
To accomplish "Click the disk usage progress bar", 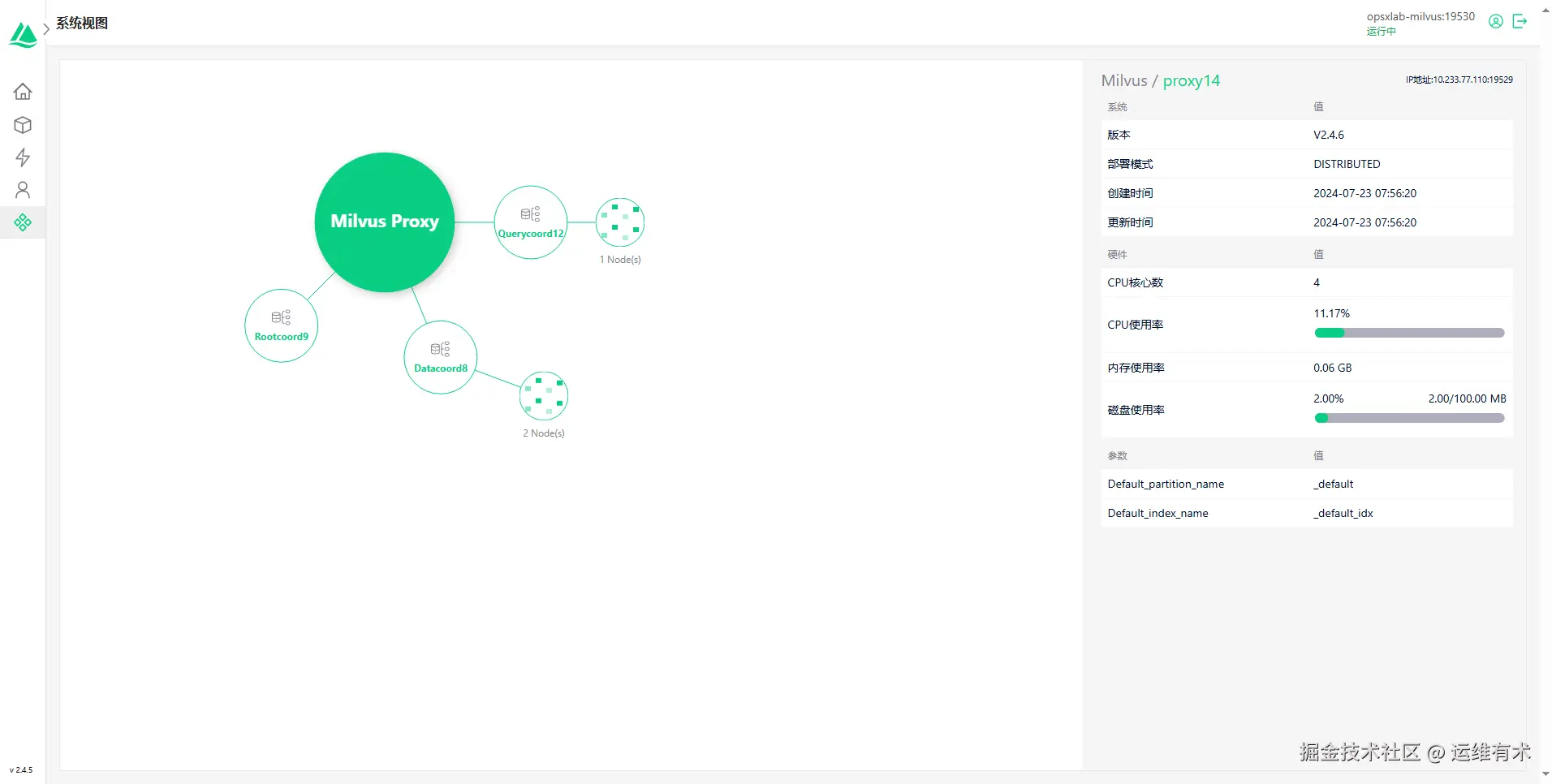I will pos(1409,418).
